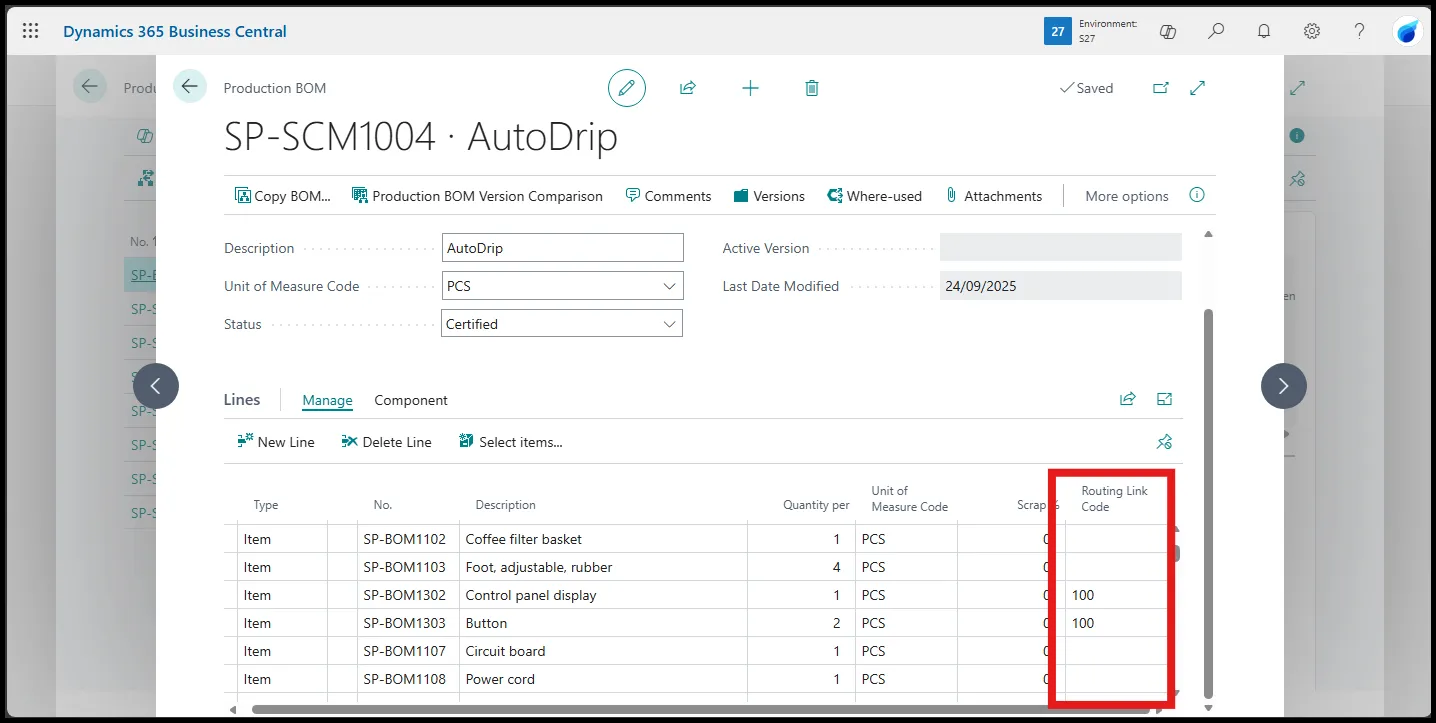Viewport: 1436px width, 723px height.
Task: Go to the previous record arrow
Action: pos(156,386)
